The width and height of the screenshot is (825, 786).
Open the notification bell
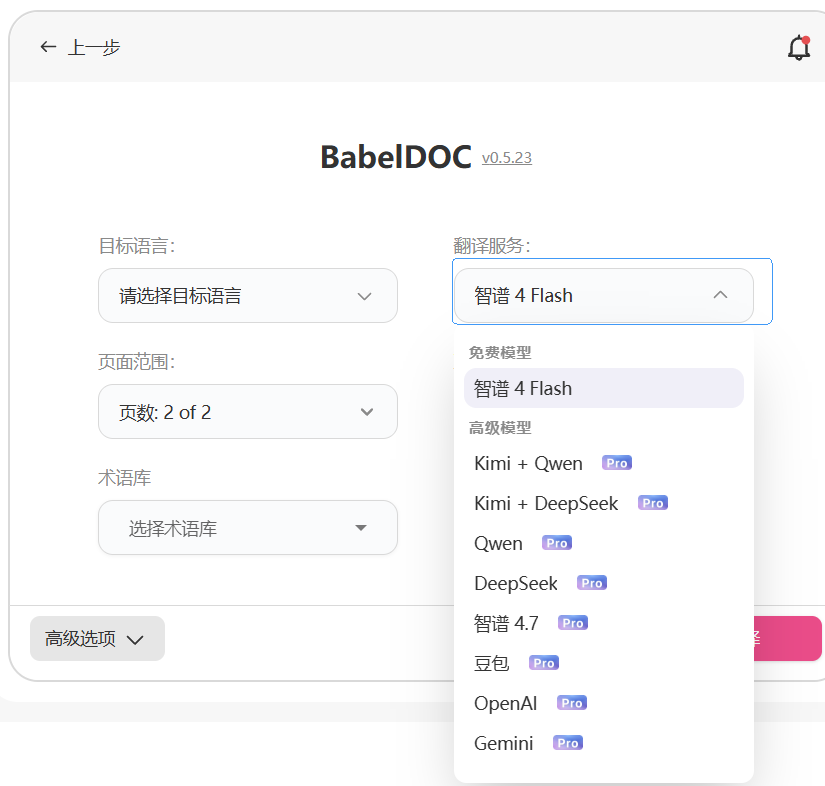799,48
